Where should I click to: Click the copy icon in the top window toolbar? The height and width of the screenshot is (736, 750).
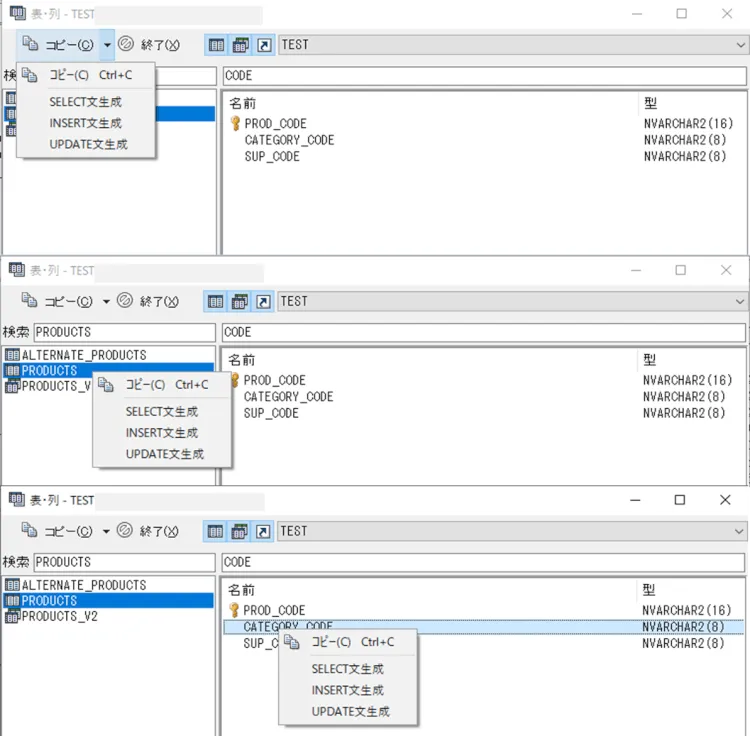30,44
